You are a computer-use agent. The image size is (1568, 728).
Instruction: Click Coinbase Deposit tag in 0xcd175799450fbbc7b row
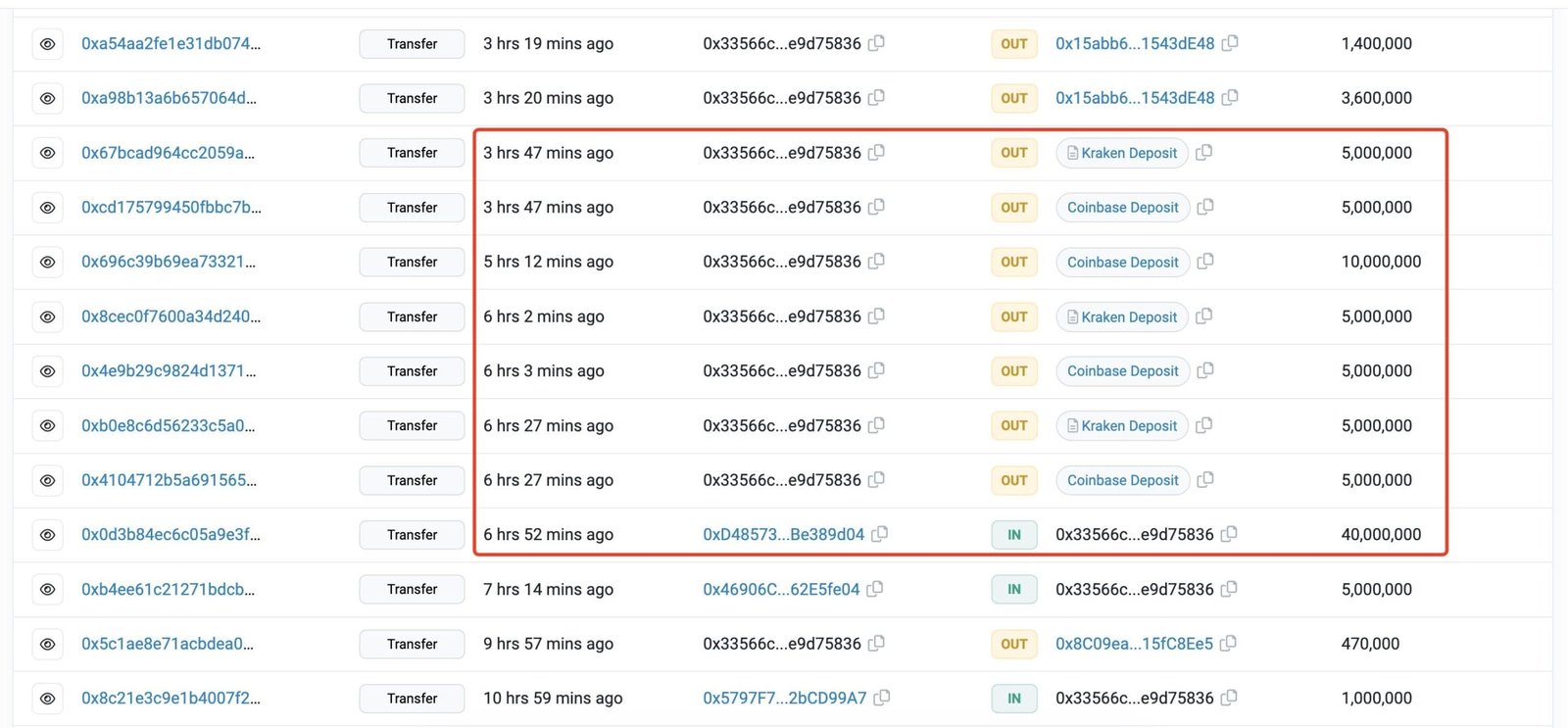tap(1123, 208)
